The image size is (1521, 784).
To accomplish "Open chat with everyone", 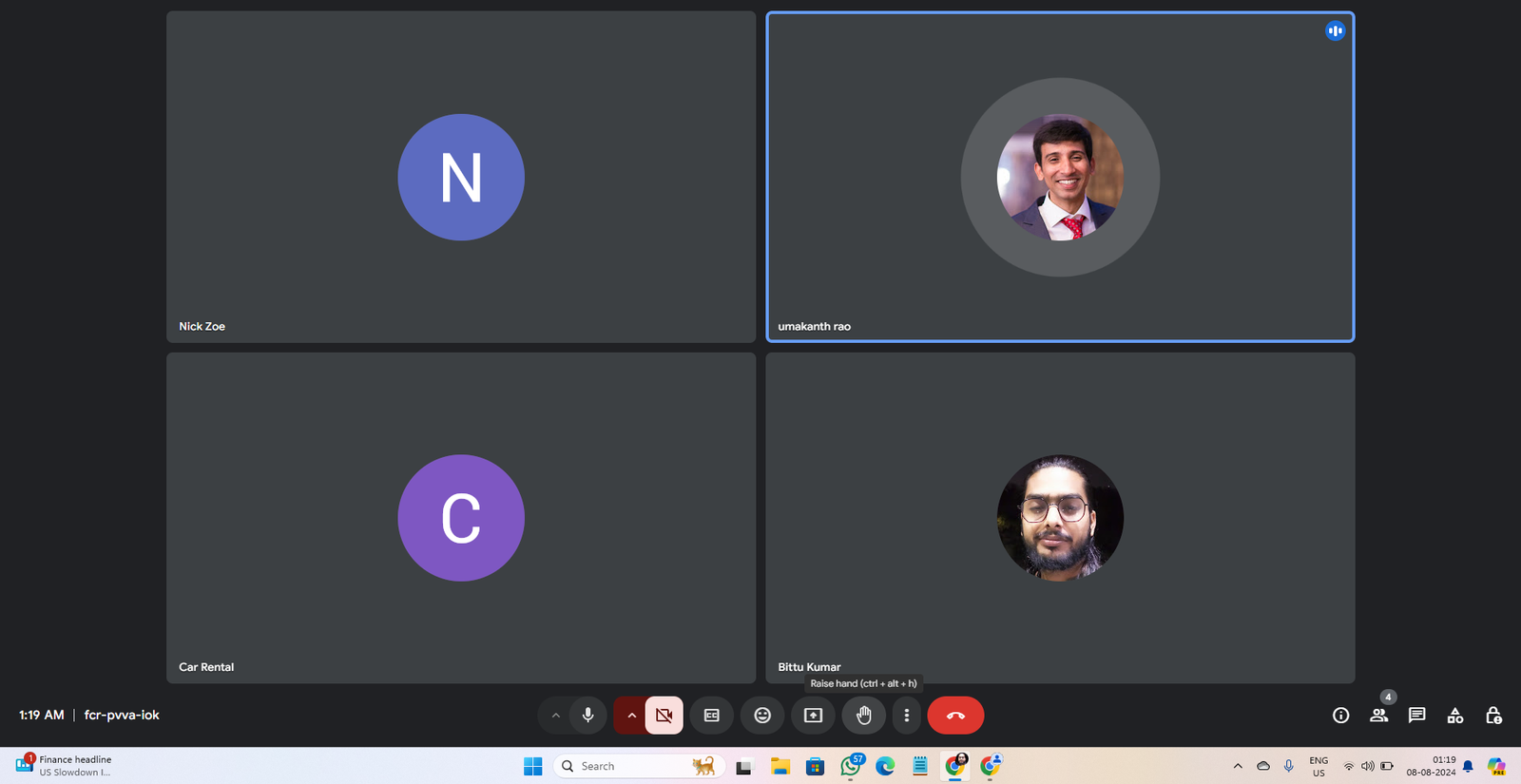I will tap(1417, 716).
